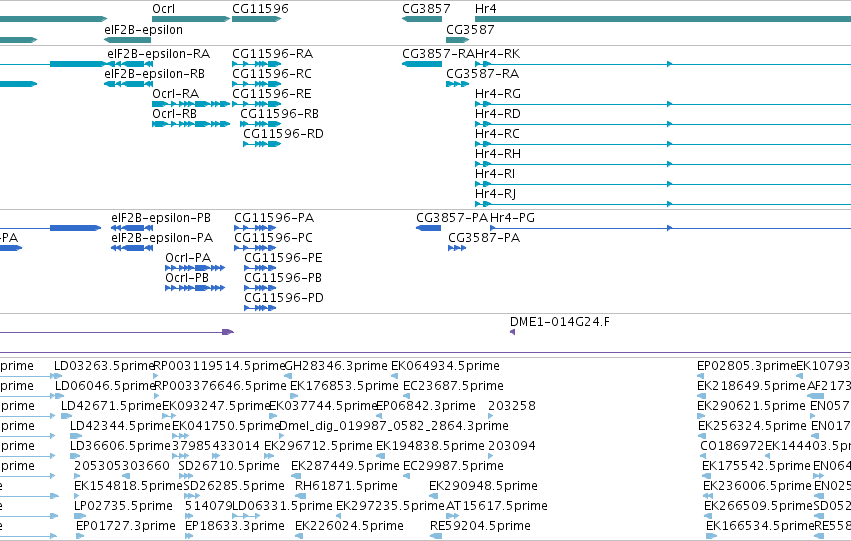Select the AT15617.5prime EST label

pos(497,506)
